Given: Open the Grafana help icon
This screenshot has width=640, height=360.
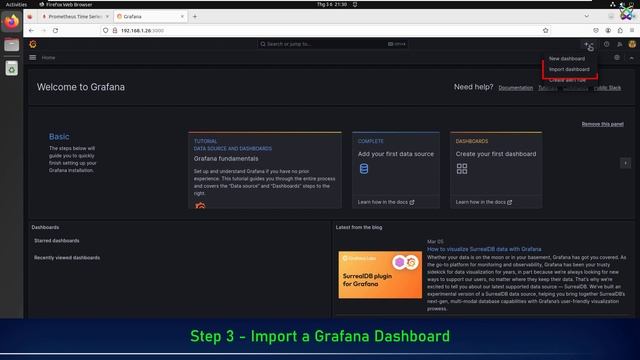Looking at the screenshot, I should 607,44.
